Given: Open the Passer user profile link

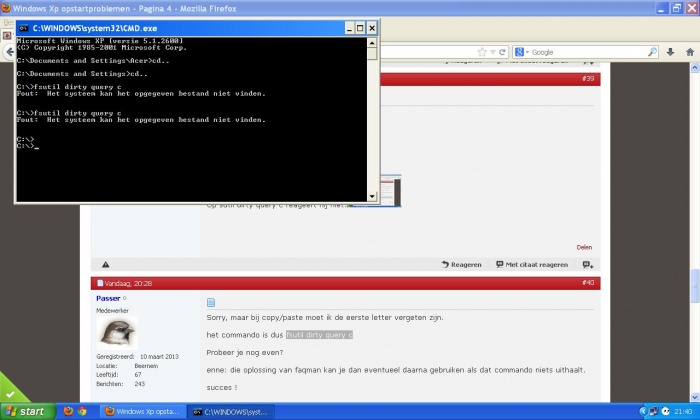Looking at the screenshot, I should coord(108,298).
